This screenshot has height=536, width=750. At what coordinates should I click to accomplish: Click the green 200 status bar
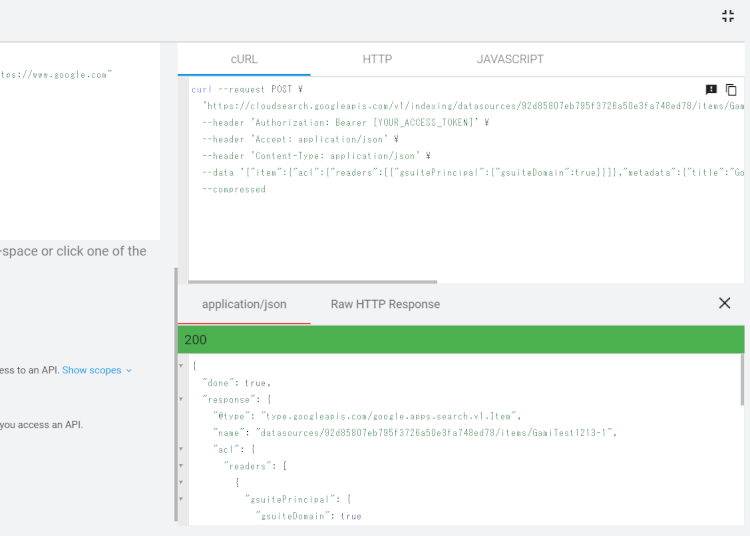[x=461, y=339]
